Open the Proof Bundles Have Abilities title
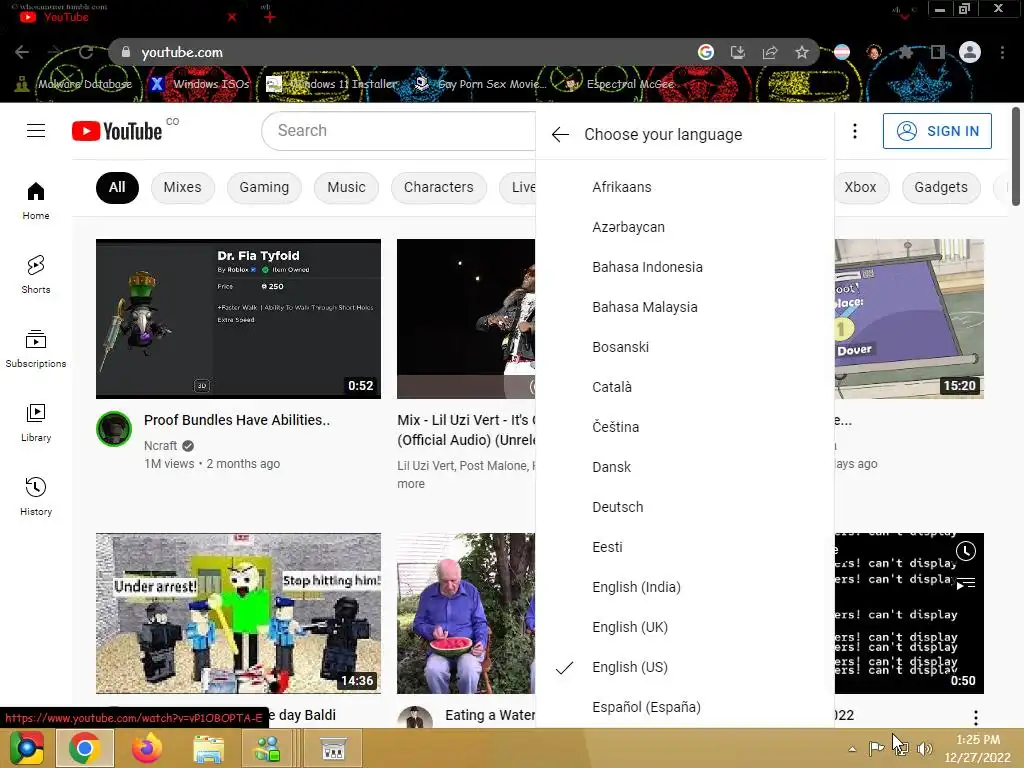Screen dimensions: 1024x768 237,420
